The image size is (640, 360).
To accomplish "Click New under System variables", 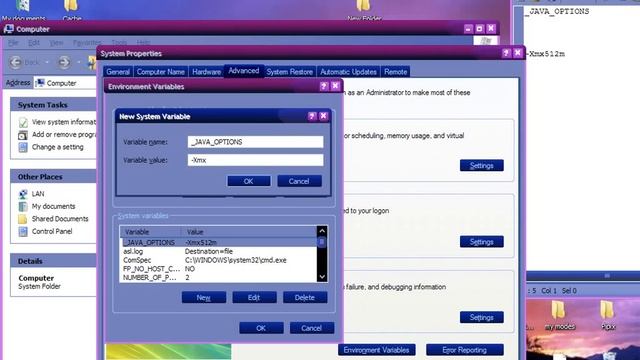I will click(x=204, y=298).
